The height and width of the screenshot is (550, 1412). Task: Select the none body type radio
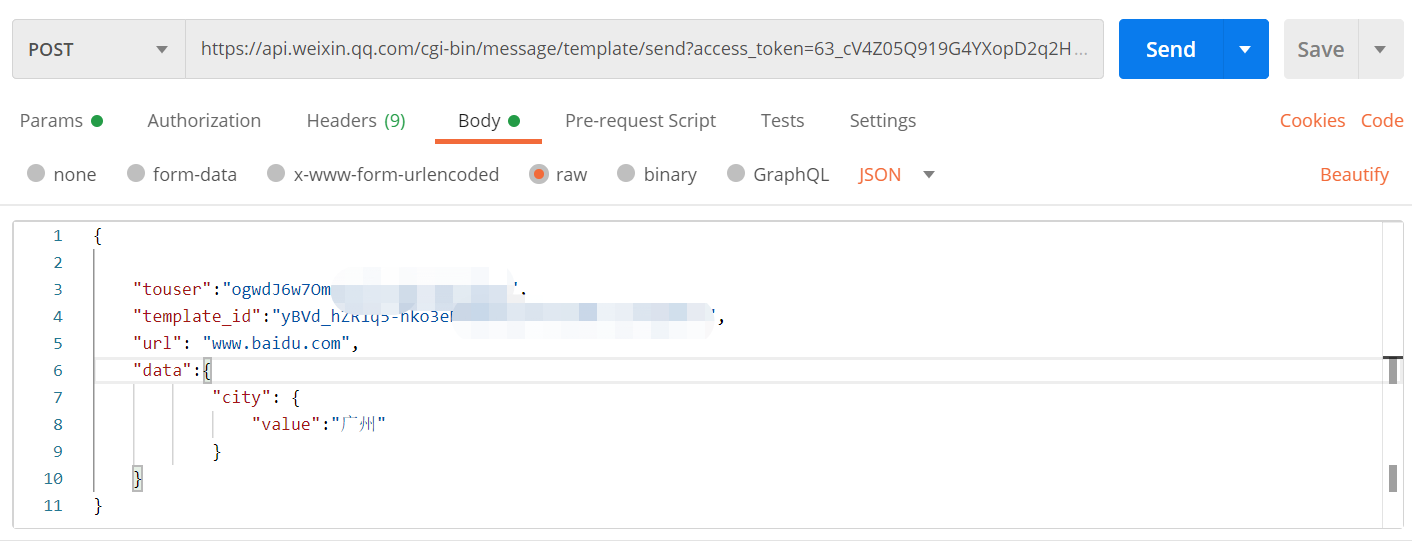click(x=37, y=174)
